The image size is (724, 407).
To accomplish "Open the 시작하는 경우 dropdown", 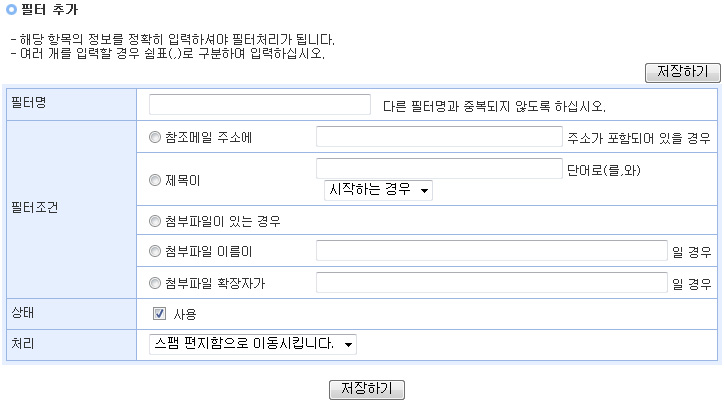I will click(378, 190).
